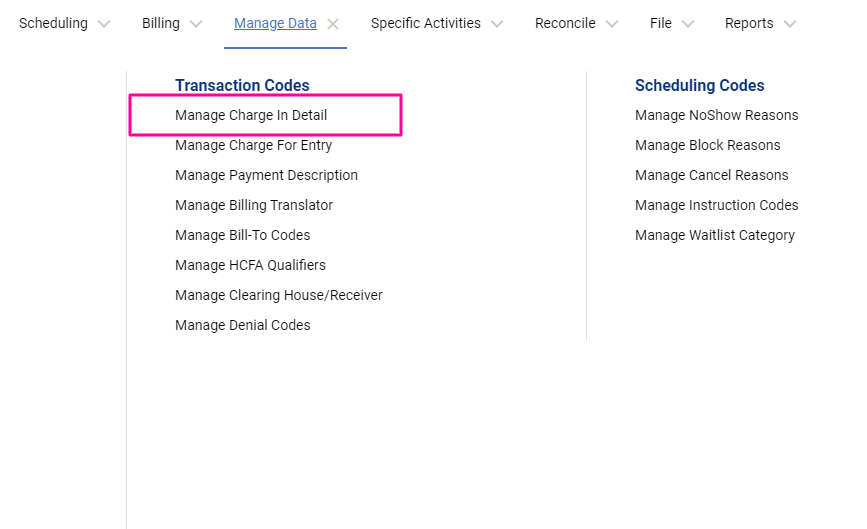
Task: Go to Manage Cancel Reasons
Action: (711, 175)
